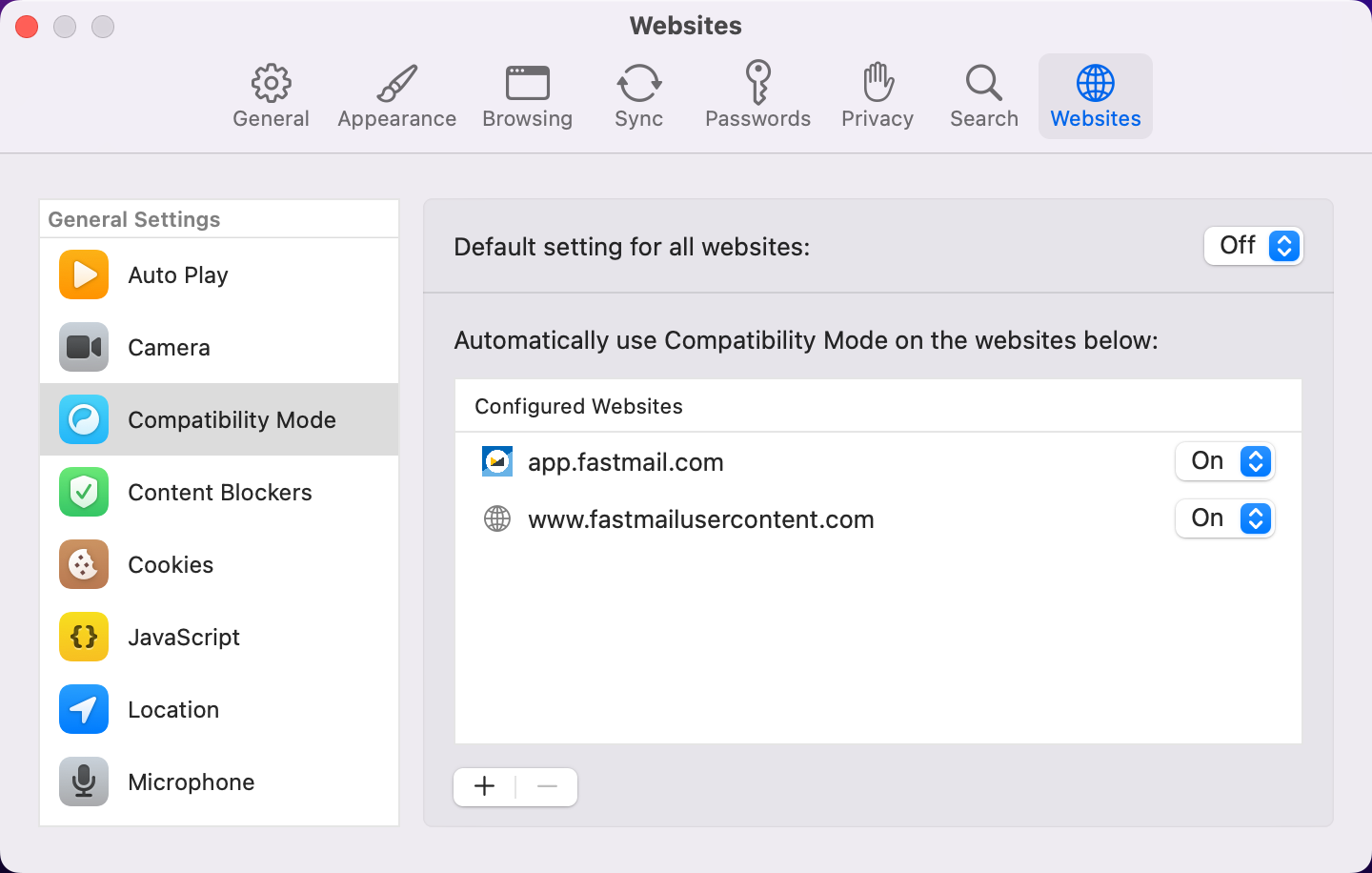Screen dimensions: 1372x873
Task: Click the Sync settings icon
Action: click(638, 95)
